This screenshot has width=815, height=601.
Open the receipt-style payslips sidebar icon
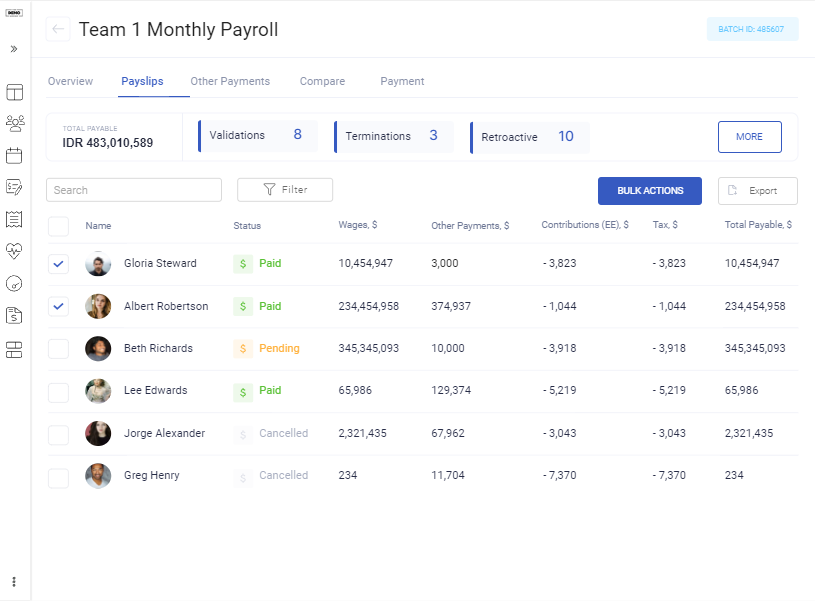pyautogui.click(x=14, y=220)
